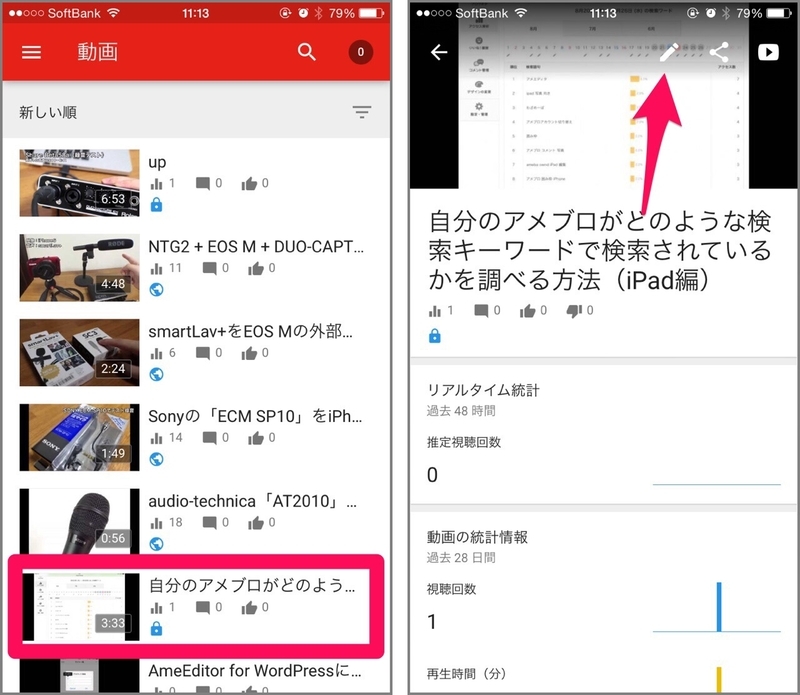
Task: Open the sort filter icon beside 新しい順
Action: (362, 112)
